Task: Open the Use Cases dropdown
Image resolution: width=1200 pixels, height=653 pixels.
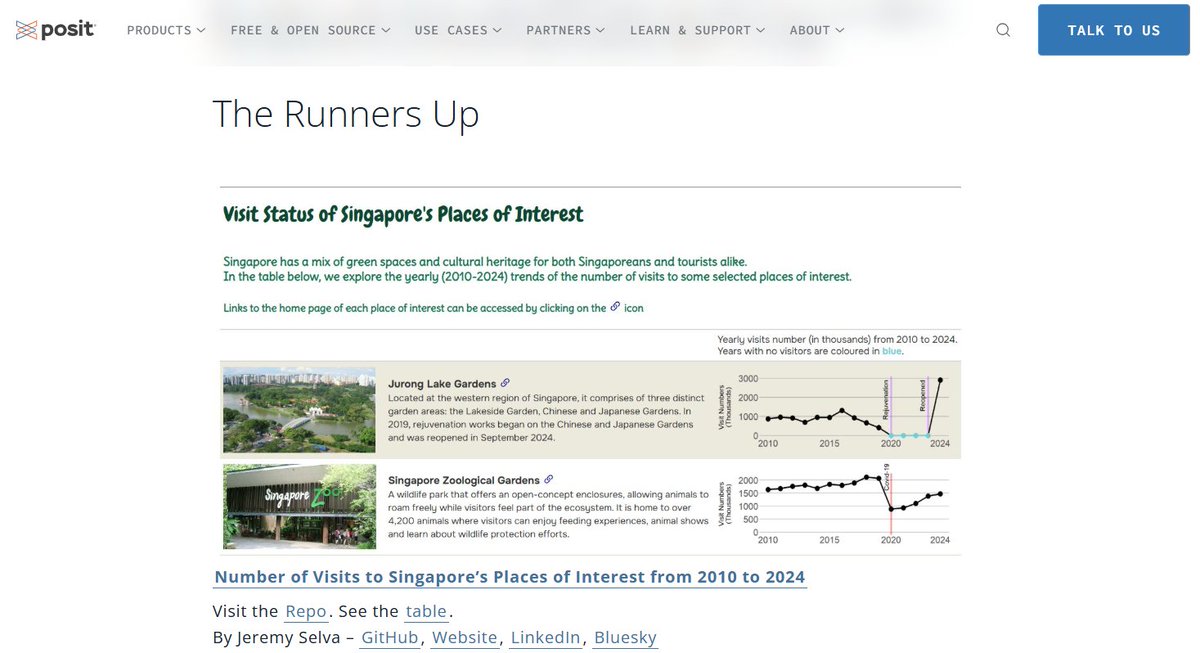Action: coord(458,30)
